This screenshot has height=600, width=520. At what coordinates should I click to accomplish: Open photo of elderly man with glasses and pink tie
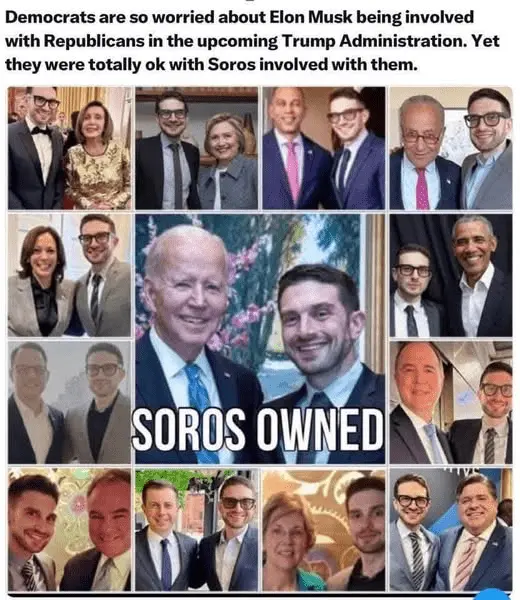(451, 148)
